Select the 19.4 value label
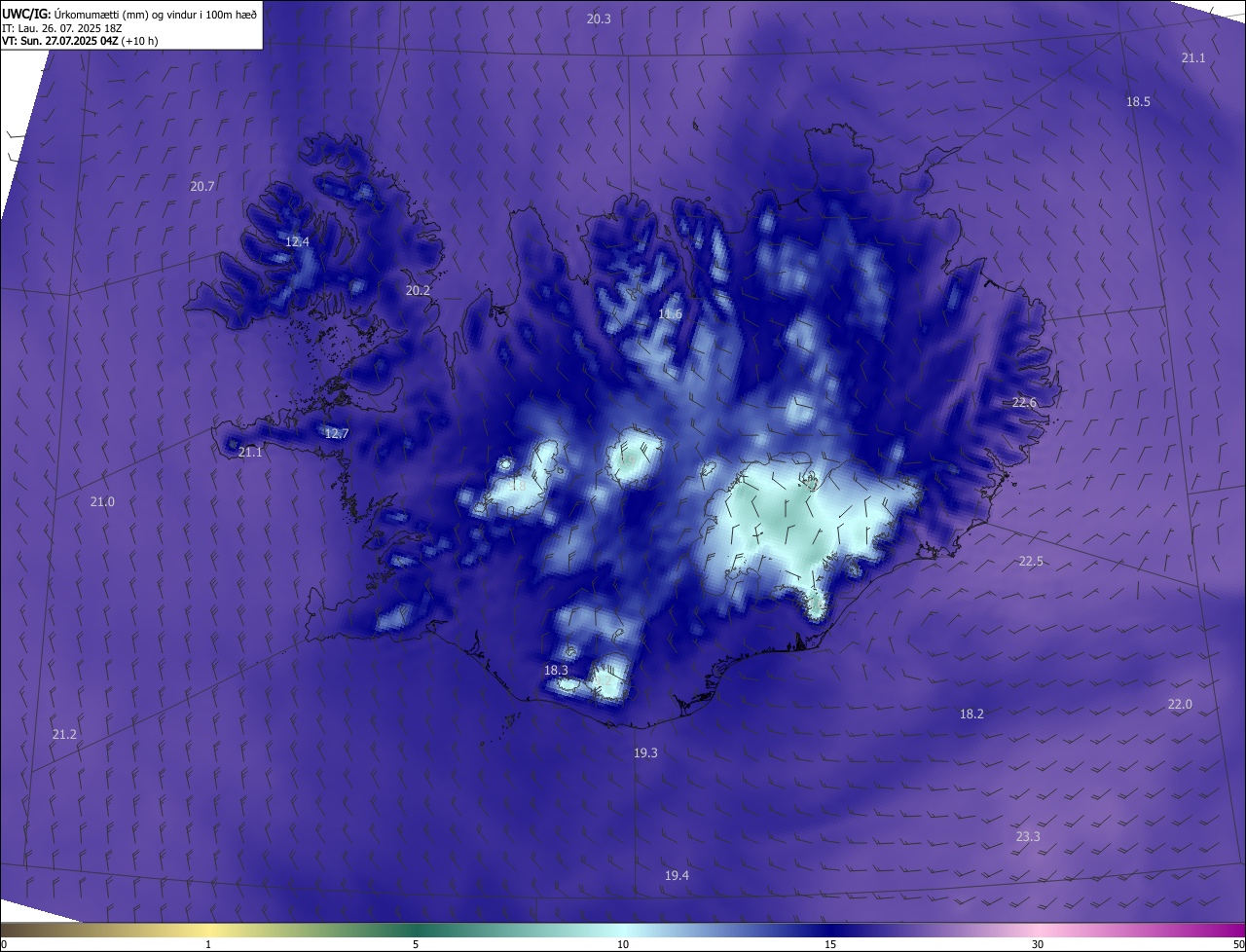Viewport: 1246px width, 952px height. pyautogui.click(x=677, y=875)
